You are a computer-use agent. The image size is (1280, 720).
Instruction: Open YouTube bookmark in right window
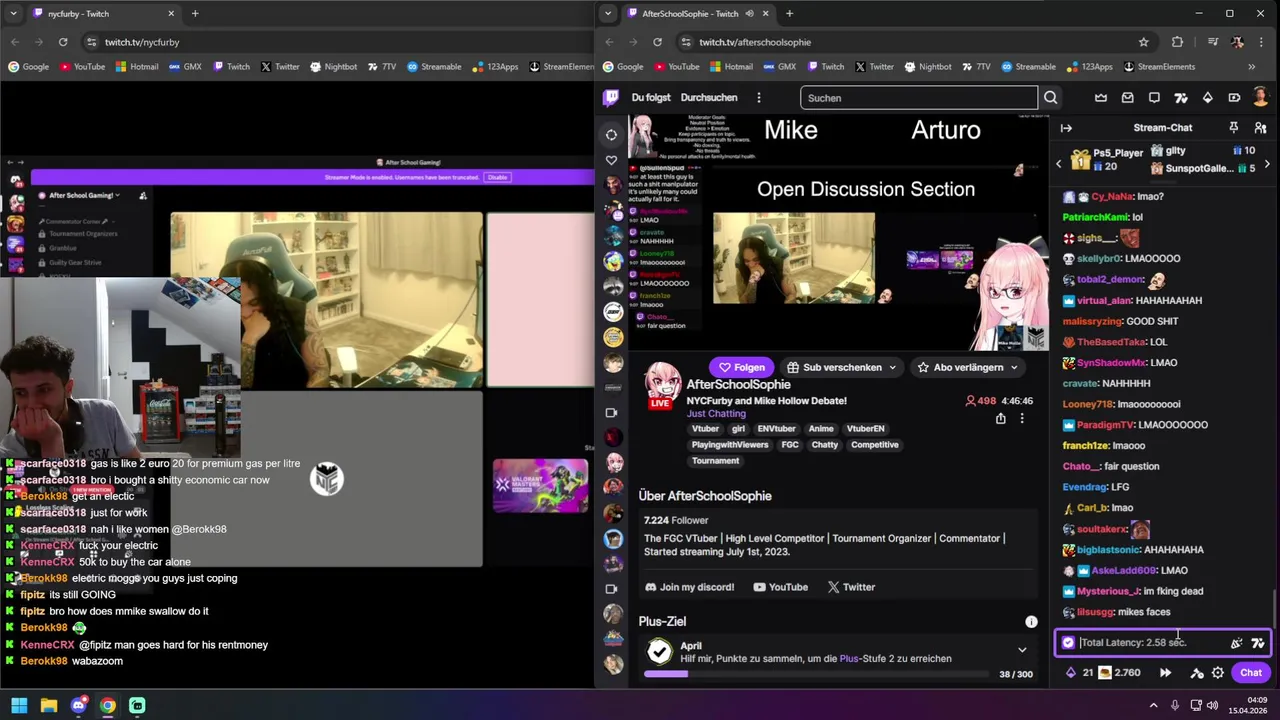click(x=676, y=67)
